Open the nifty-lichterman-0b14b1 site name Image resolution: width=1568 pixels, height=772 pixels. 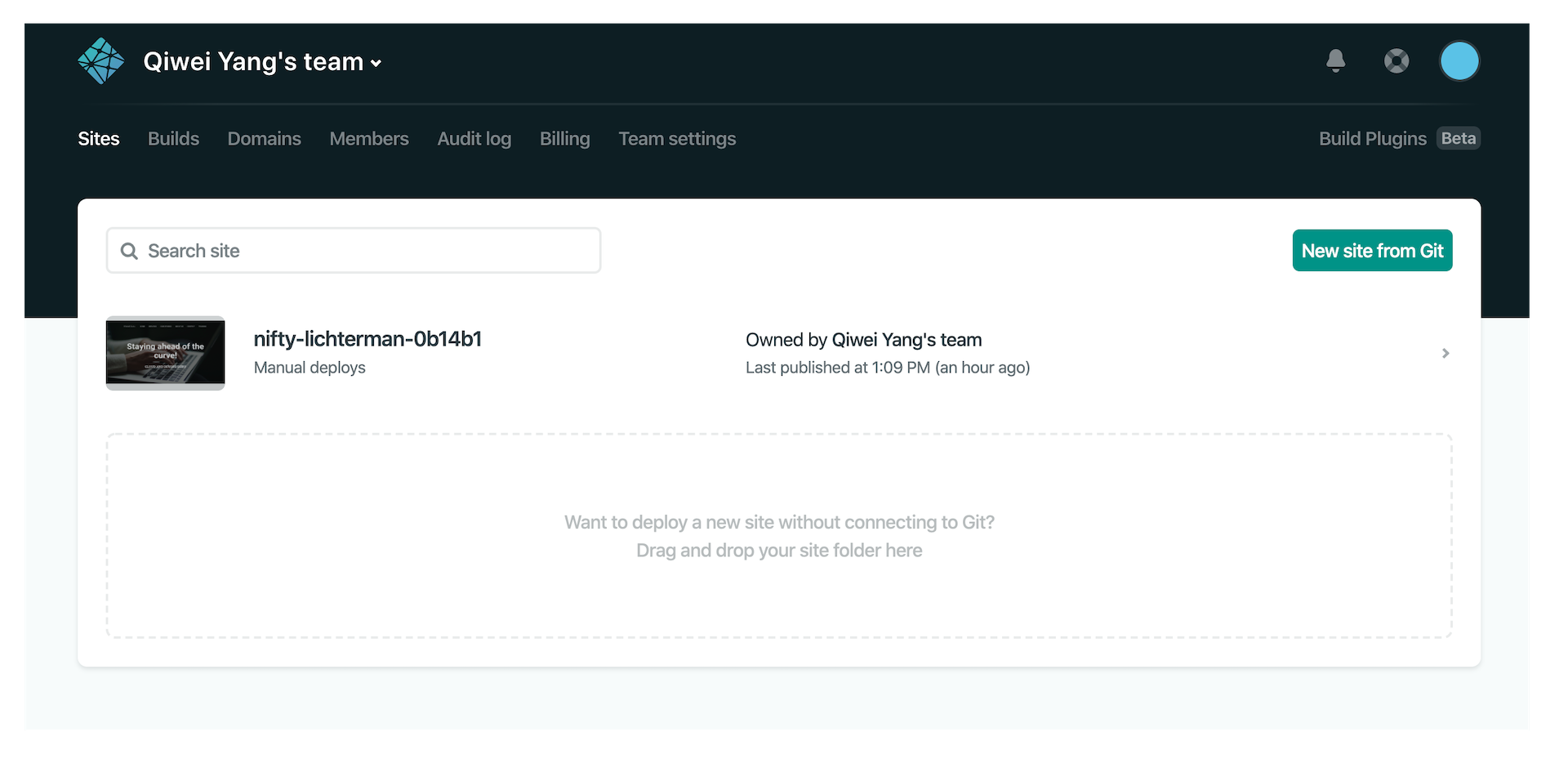pyautogui.click(x=367, y=339)
